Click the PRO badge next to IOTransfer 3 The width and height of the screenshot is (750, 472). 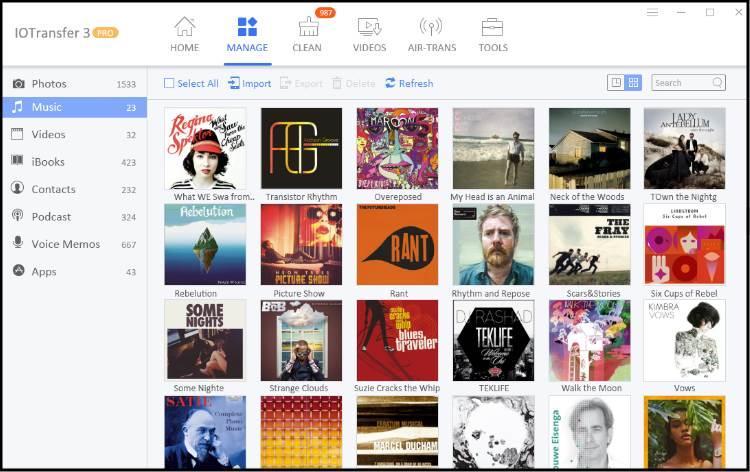[x=105, y=33]
